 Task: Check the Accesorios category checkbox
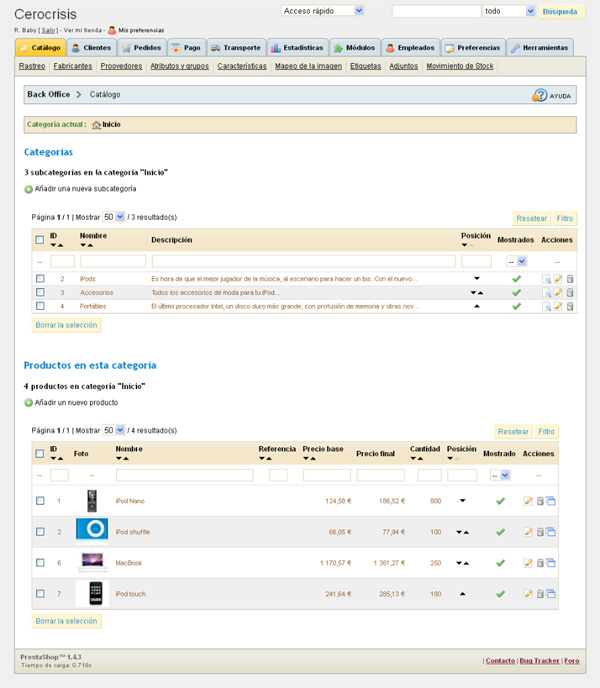[40, 292]
